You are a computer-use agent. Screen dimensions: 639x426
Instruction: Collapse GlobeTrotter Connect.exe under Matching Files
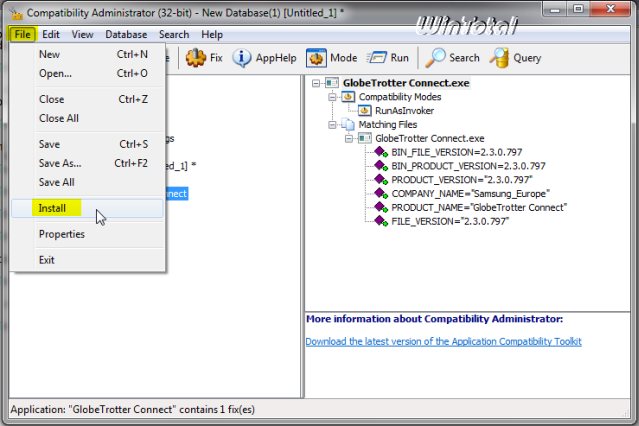point(349,139)
